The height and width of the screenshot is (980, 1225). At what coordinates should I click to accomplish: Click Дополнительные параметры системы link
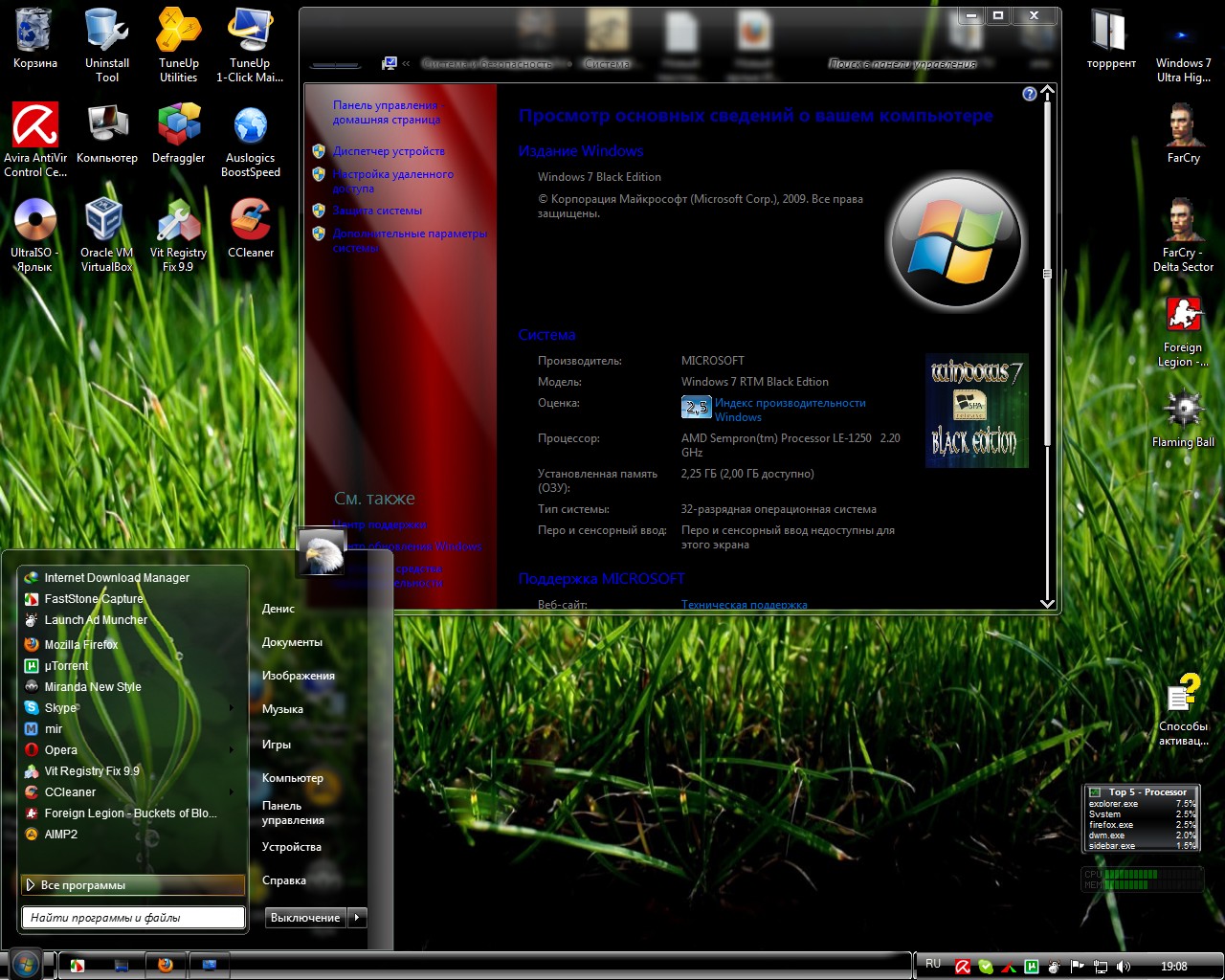pos(410,241)
